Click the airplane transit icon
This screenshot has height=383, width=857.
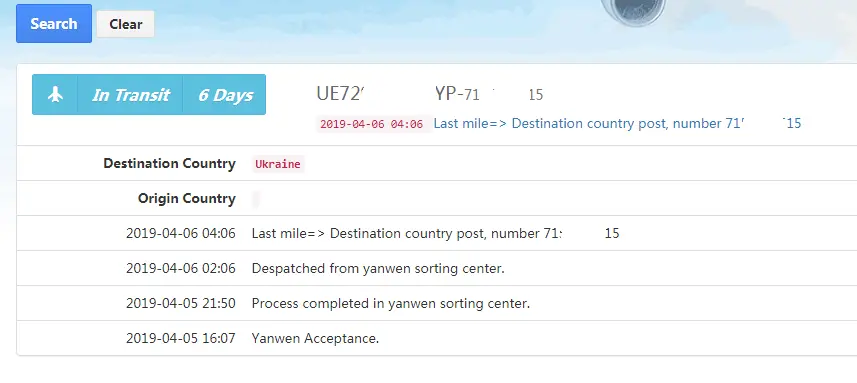55,95
